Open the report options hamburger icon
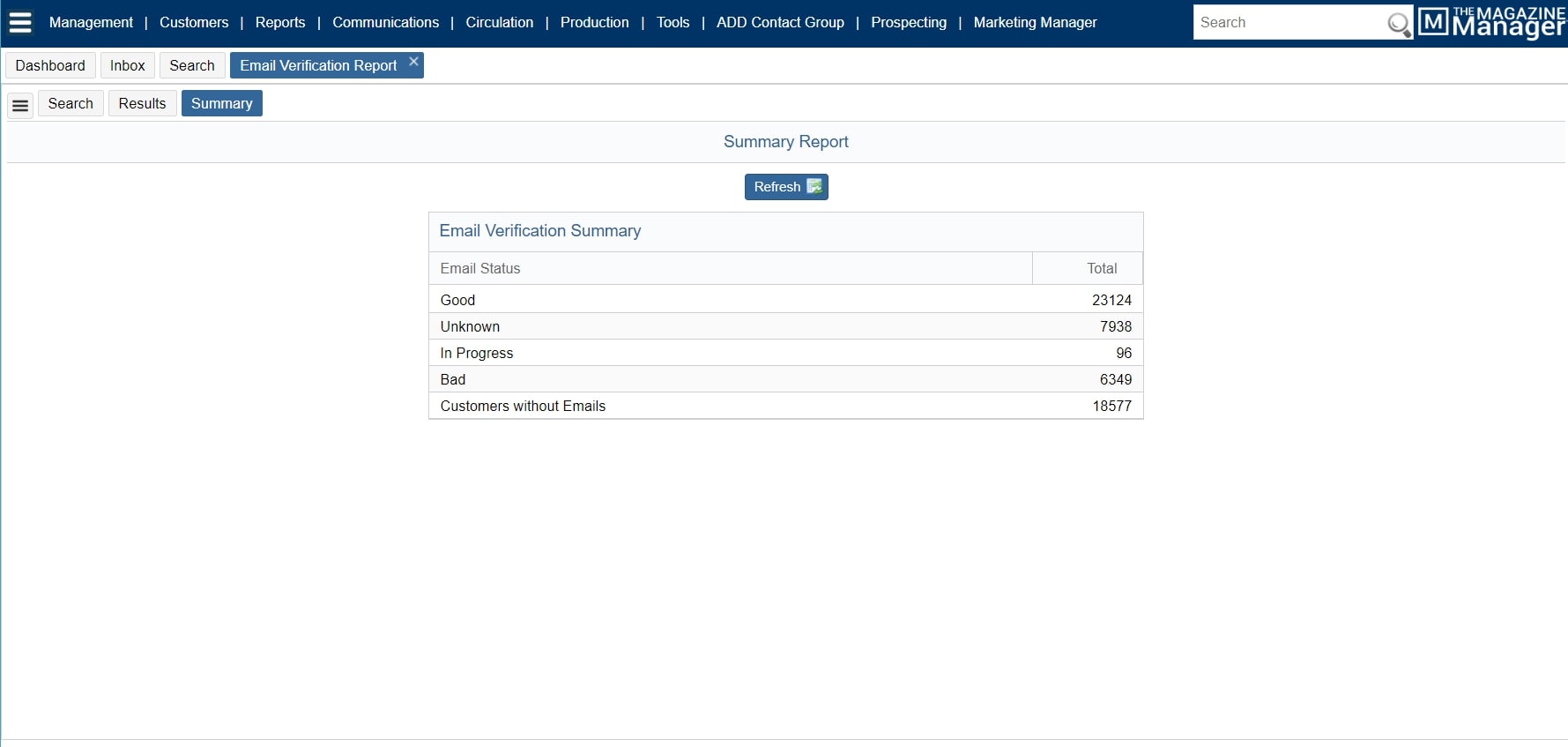The height and width of the screenshot is (747, 1568). tap(20, 105)
